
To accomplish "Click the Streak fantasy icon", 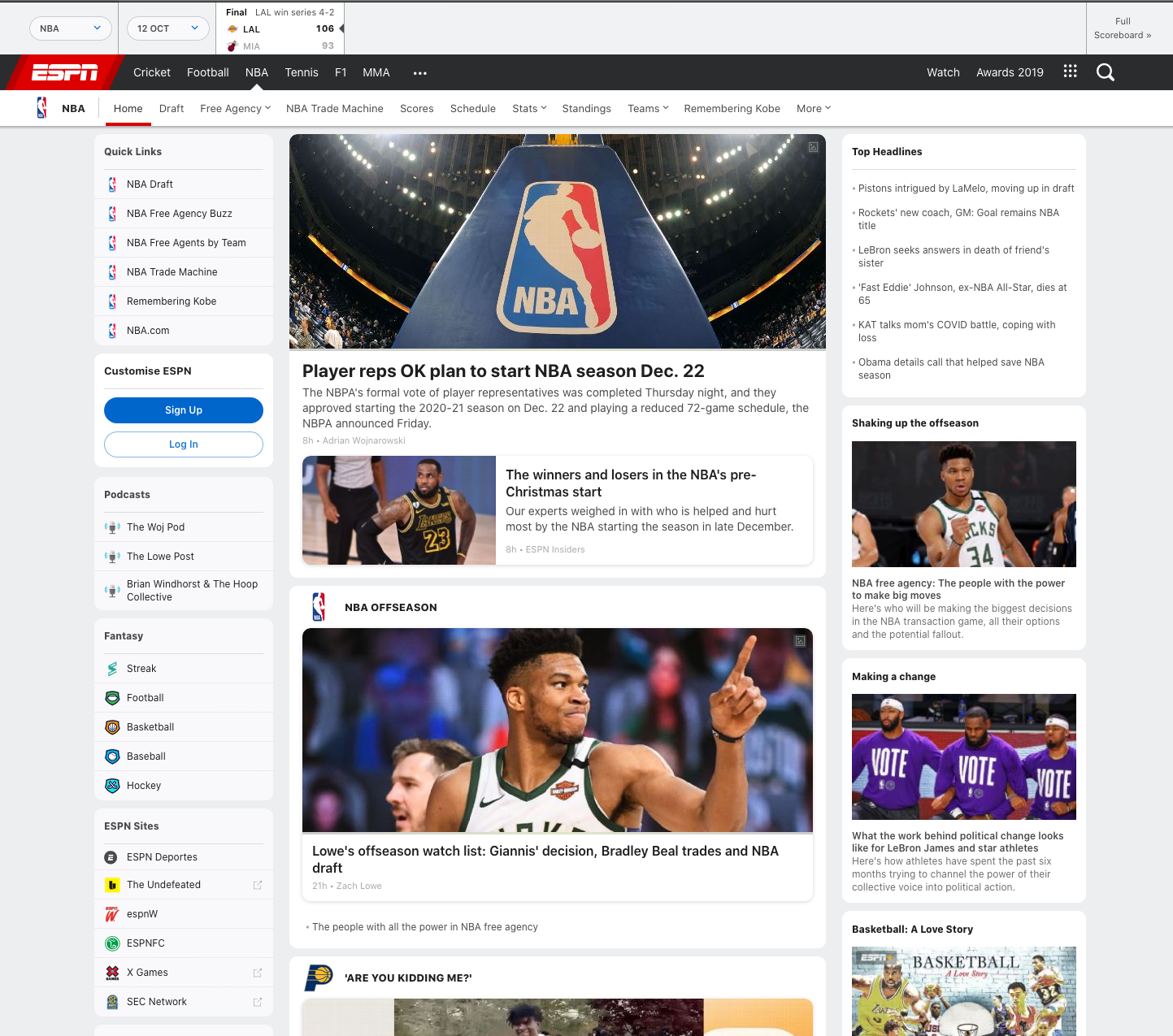I will [x=112, y=669].
